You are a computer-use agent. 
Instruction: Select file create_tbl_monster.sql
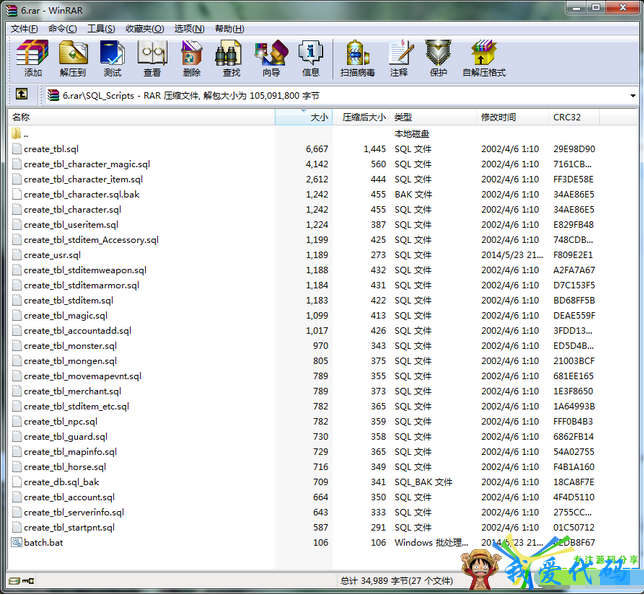coord(70,346)
